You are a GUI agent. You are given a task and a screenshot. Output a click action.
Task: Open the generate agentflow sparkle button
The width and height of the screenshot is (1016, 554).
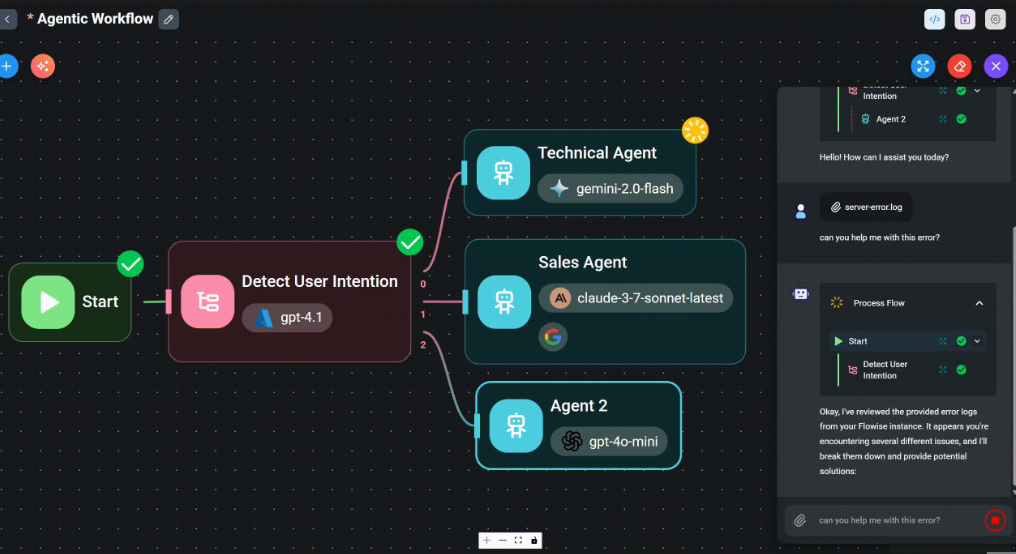pos(43,66)
